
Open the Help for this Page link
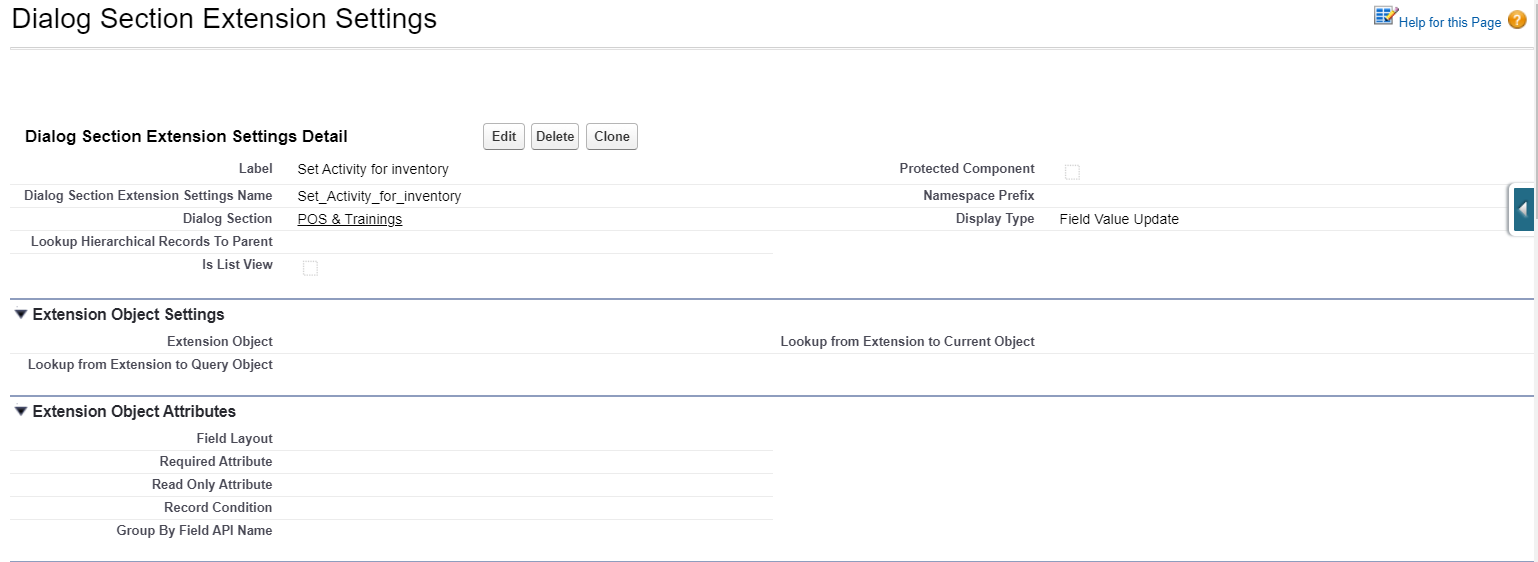(1449, 22)
